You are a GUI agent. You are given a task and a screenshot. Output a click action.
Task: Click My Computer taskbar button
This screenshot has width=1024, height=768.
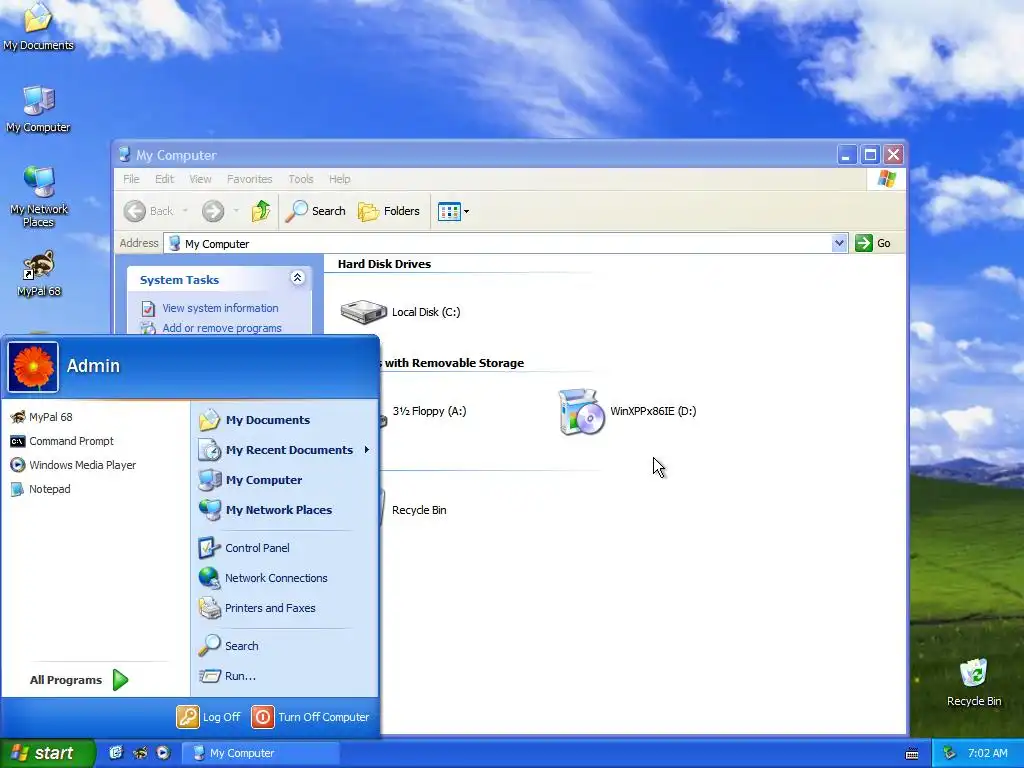point(260,753)
